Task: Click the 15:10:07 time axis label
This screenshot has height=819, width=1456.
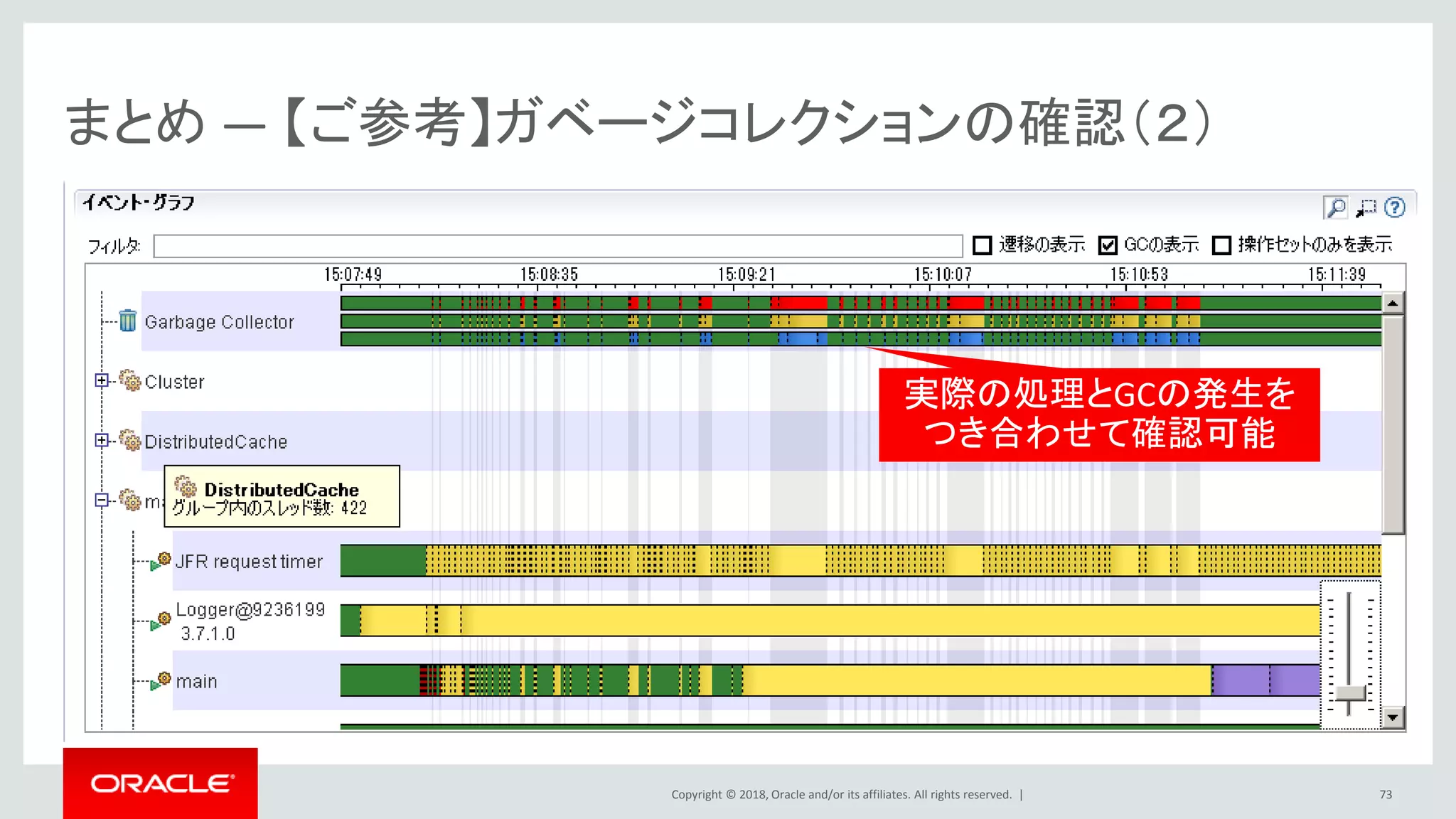Action: click(943, 274)
